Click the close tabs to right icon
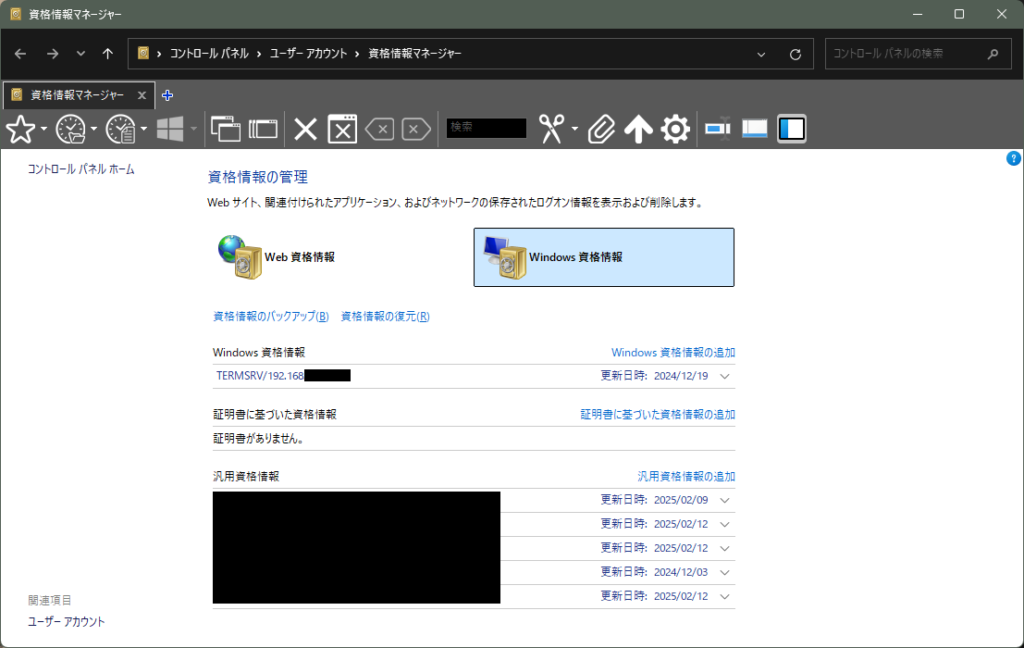The width and height of the screenshot is (1024, 648). [416, 129]
